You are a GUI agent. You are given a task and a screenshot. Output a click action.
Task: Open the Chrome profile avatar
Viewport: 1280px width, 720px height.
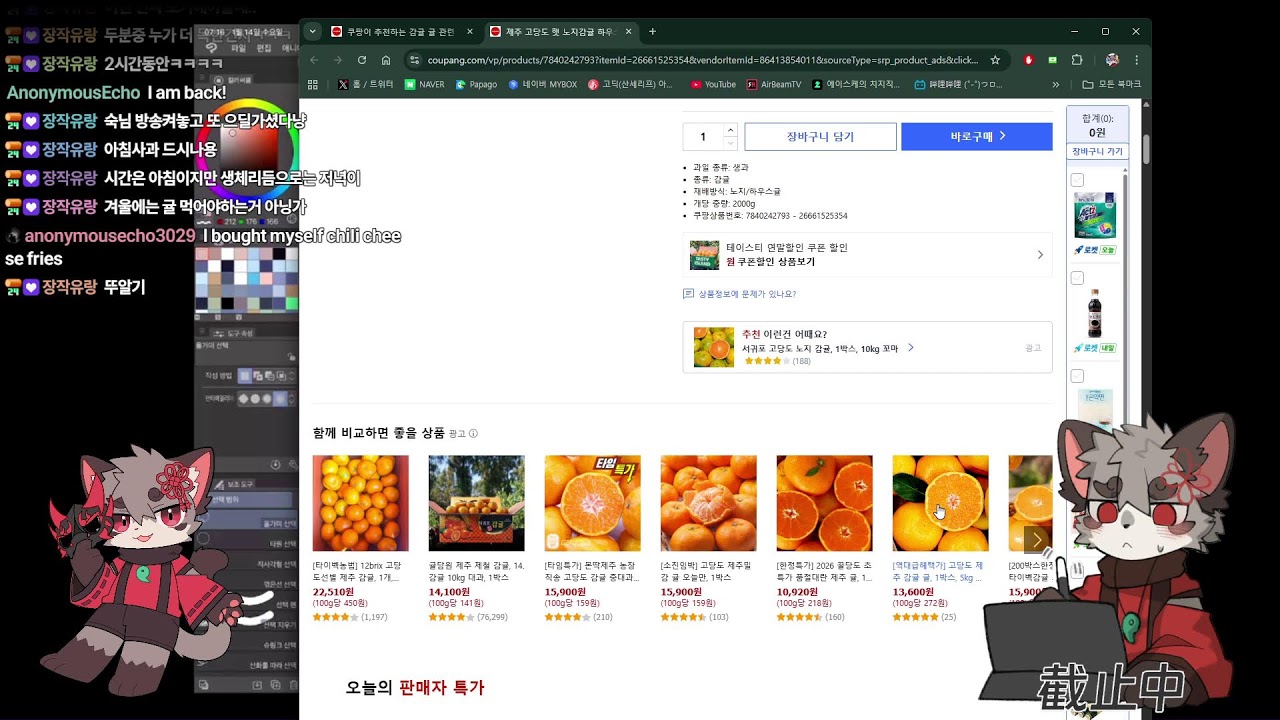[1112, 60]
